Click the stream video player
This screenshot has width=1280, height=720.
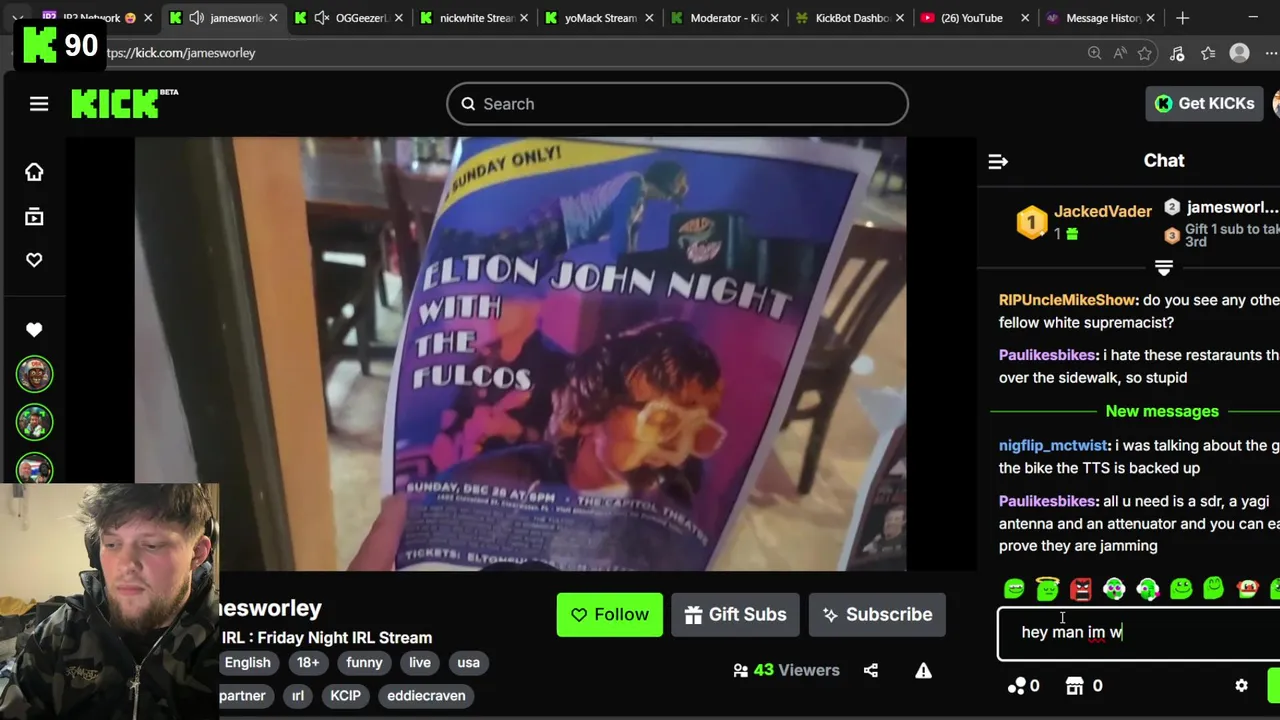coord(520,354)
